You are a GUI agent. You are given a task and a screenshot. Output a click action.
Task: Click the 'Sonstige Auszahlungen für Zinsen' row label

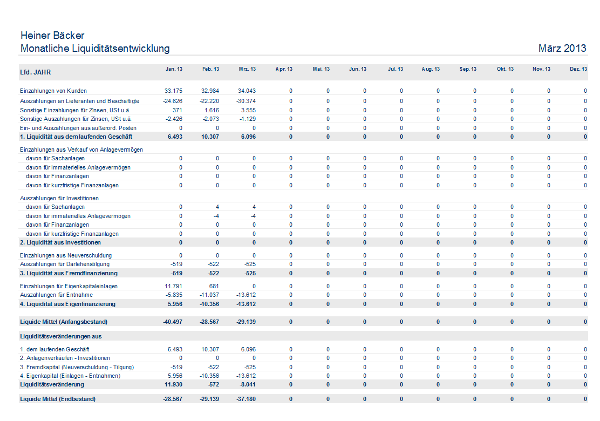pyautogui.click(x=75, y=119)
